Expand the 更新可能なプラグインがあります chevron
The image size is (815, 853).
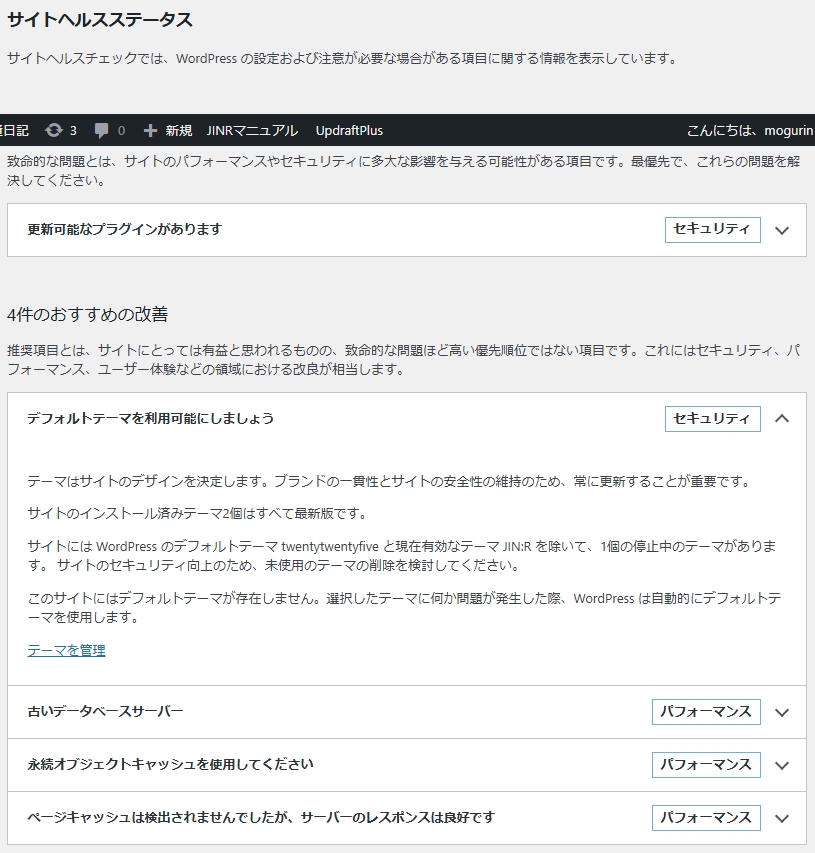(782, 230)
